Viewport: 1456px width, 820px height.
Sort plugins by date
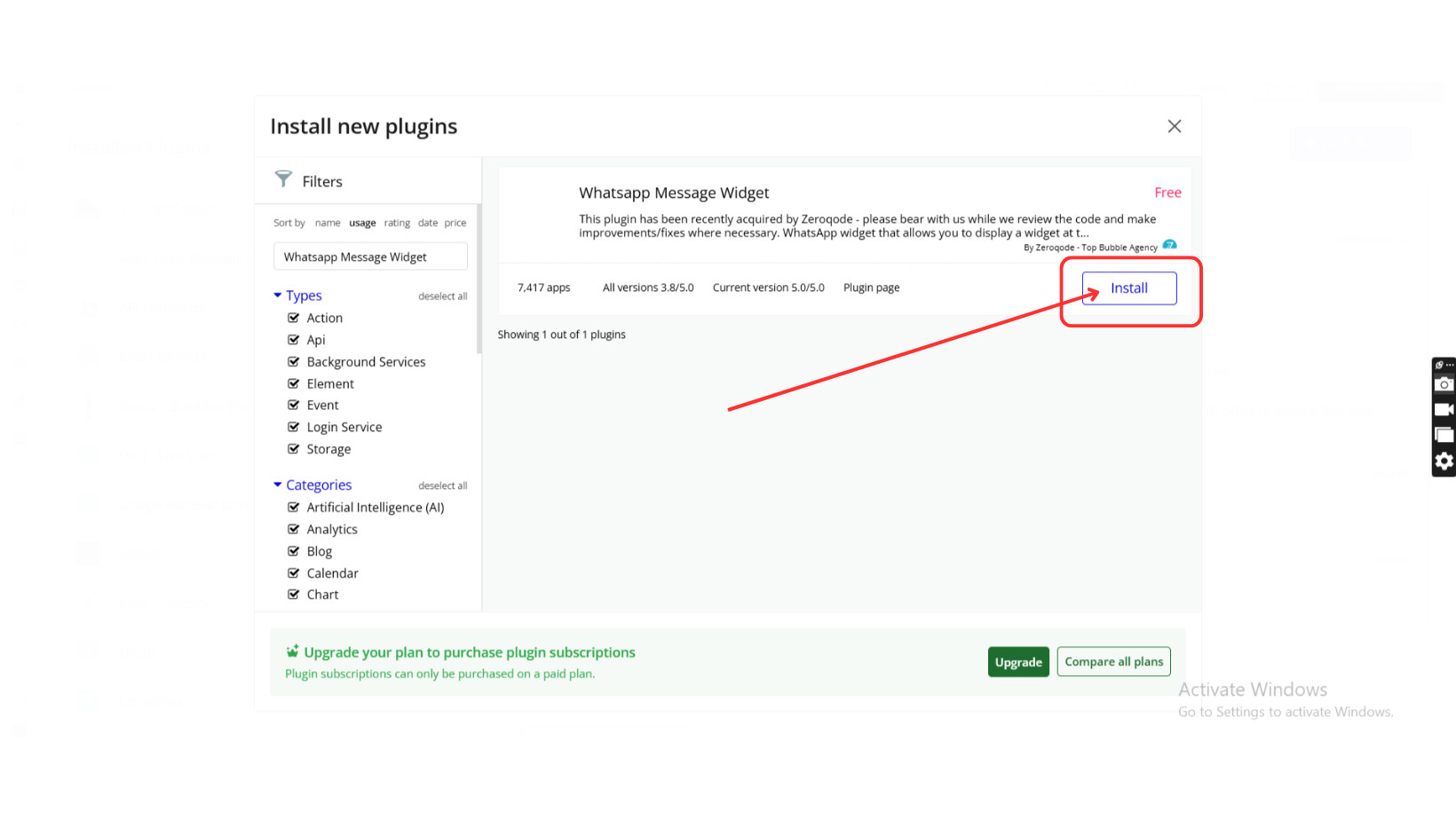click(x=428, y=223)
